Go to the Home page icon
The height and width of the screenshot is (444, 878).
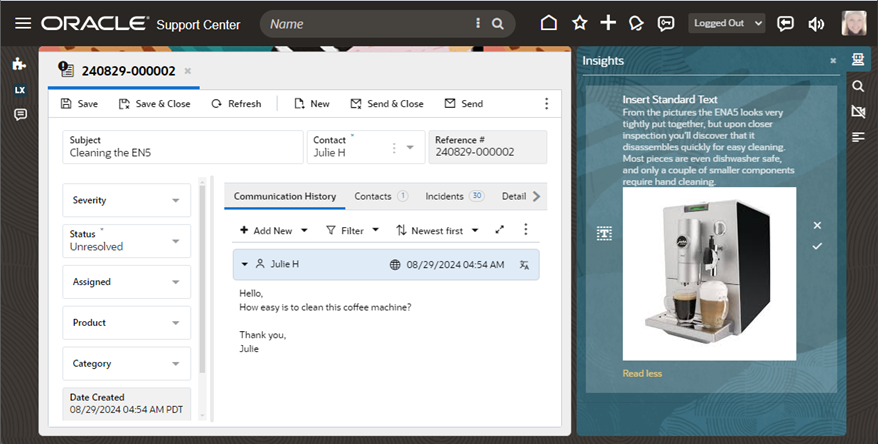(549, 23)
